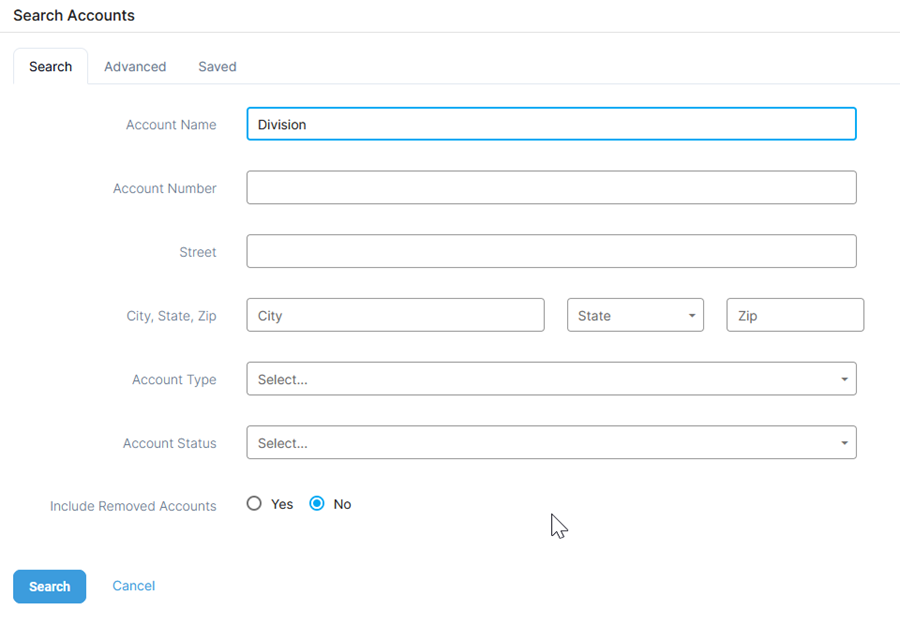The height and width of the screenshot is (625, 900).
Task: Choose the No radio button
Action: (317, 504)
